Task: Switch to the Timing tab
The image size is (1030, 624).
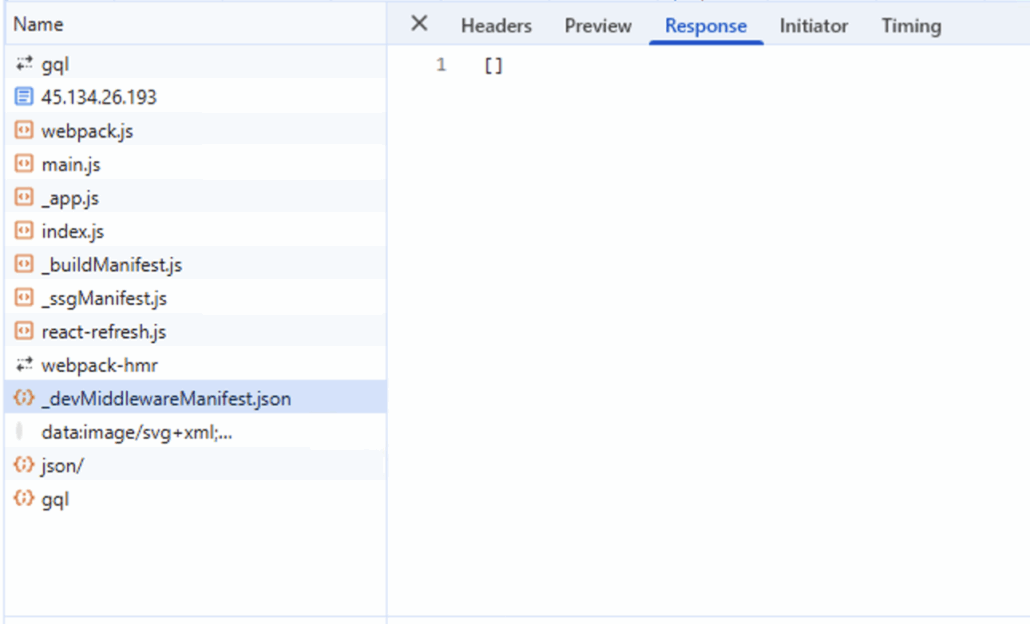Action: click(x=911, y=26)
